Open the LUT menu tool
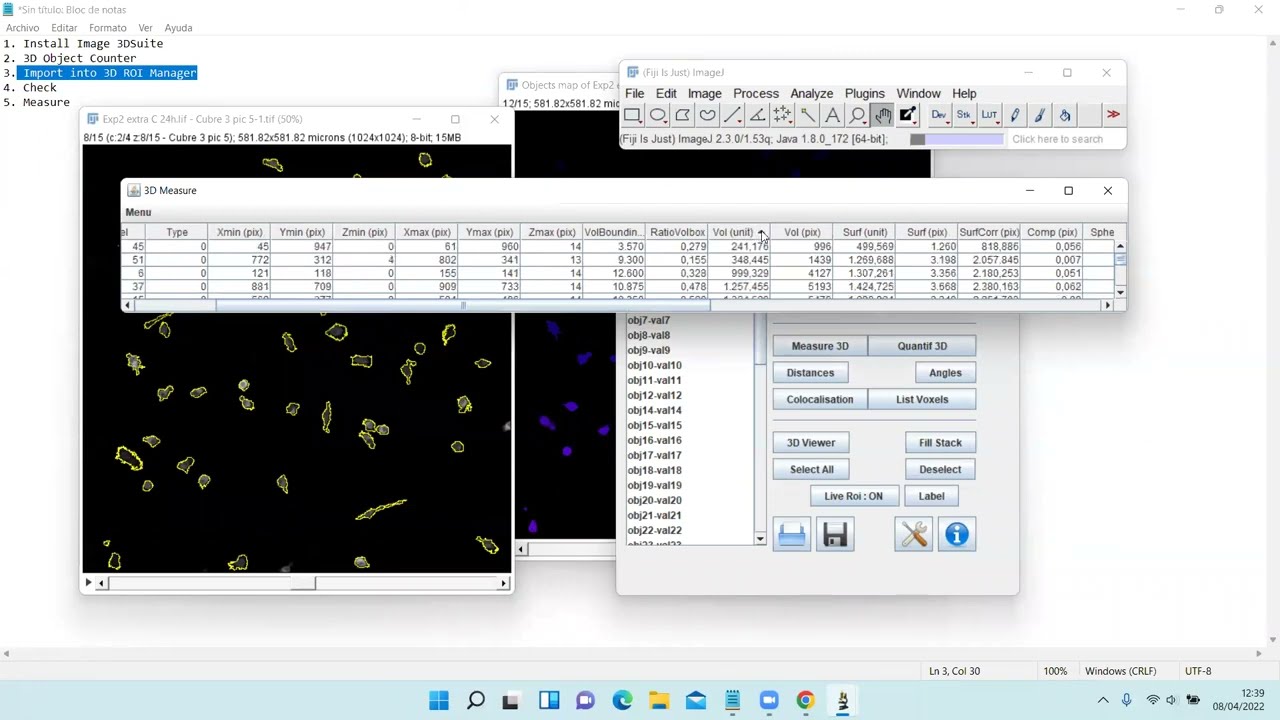The height and width of the screenshot is (720, 1280). pos(989,115)
